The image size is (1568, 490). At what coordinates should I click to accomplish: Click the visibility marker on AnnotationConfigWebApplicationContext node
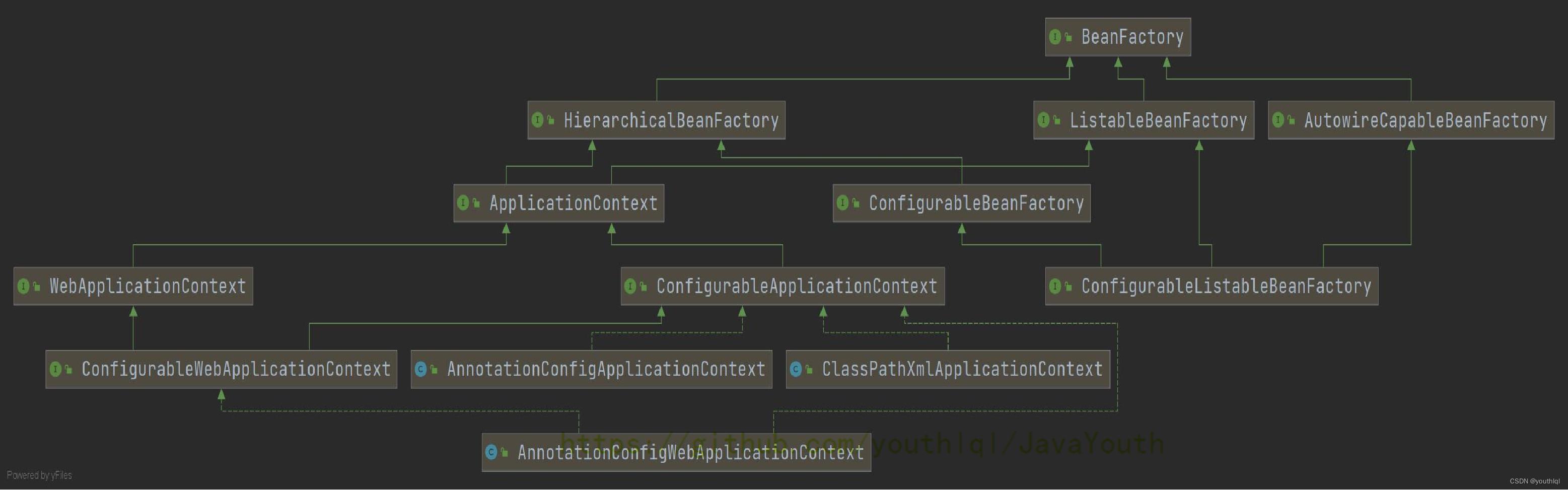tap(504, 453)
